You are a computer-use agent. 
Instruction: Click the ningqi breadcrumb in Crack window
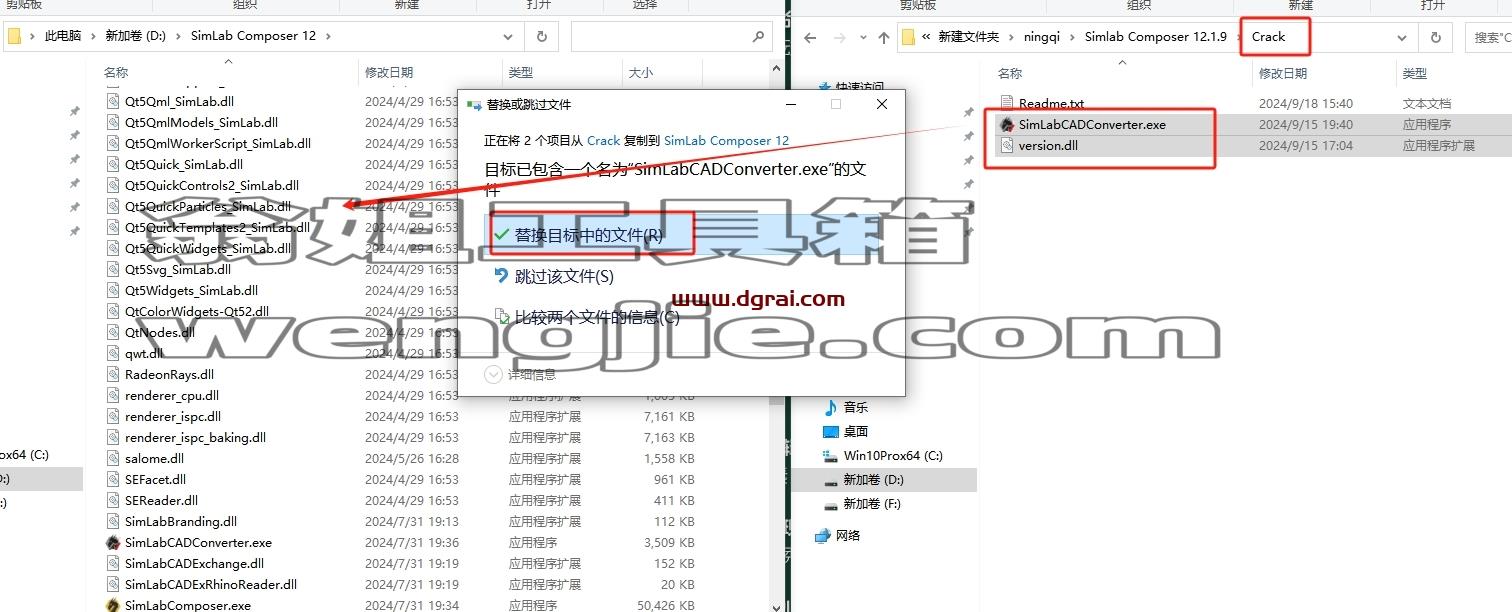pos(1042,37)
